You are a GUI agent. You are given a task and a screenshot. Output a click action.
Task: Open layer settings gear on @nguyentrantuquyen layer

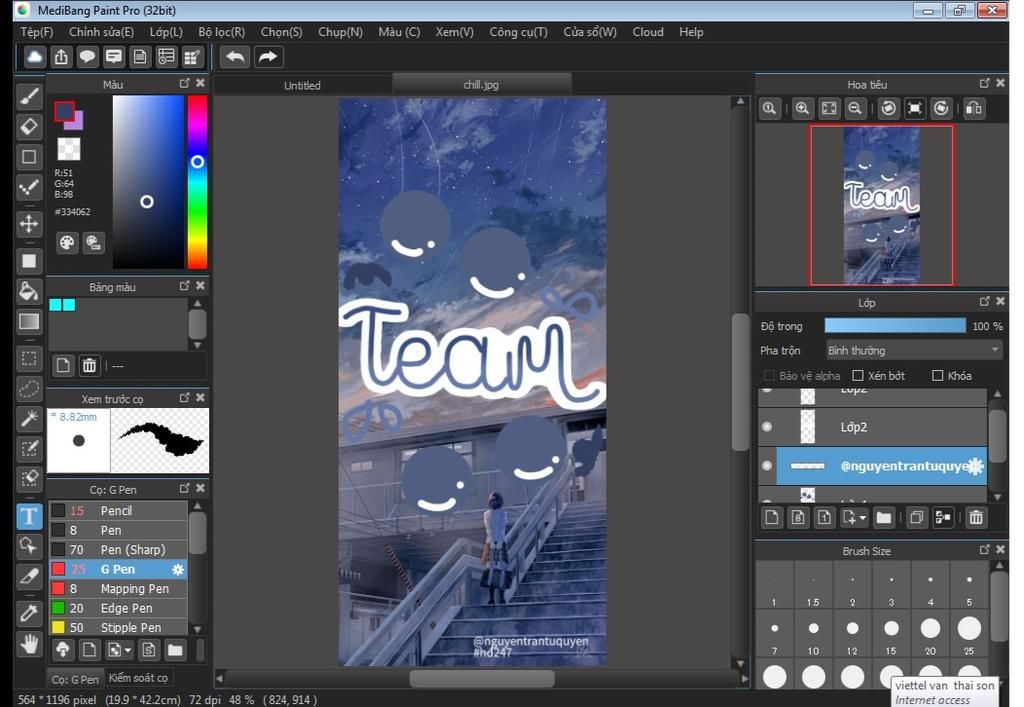975,465
